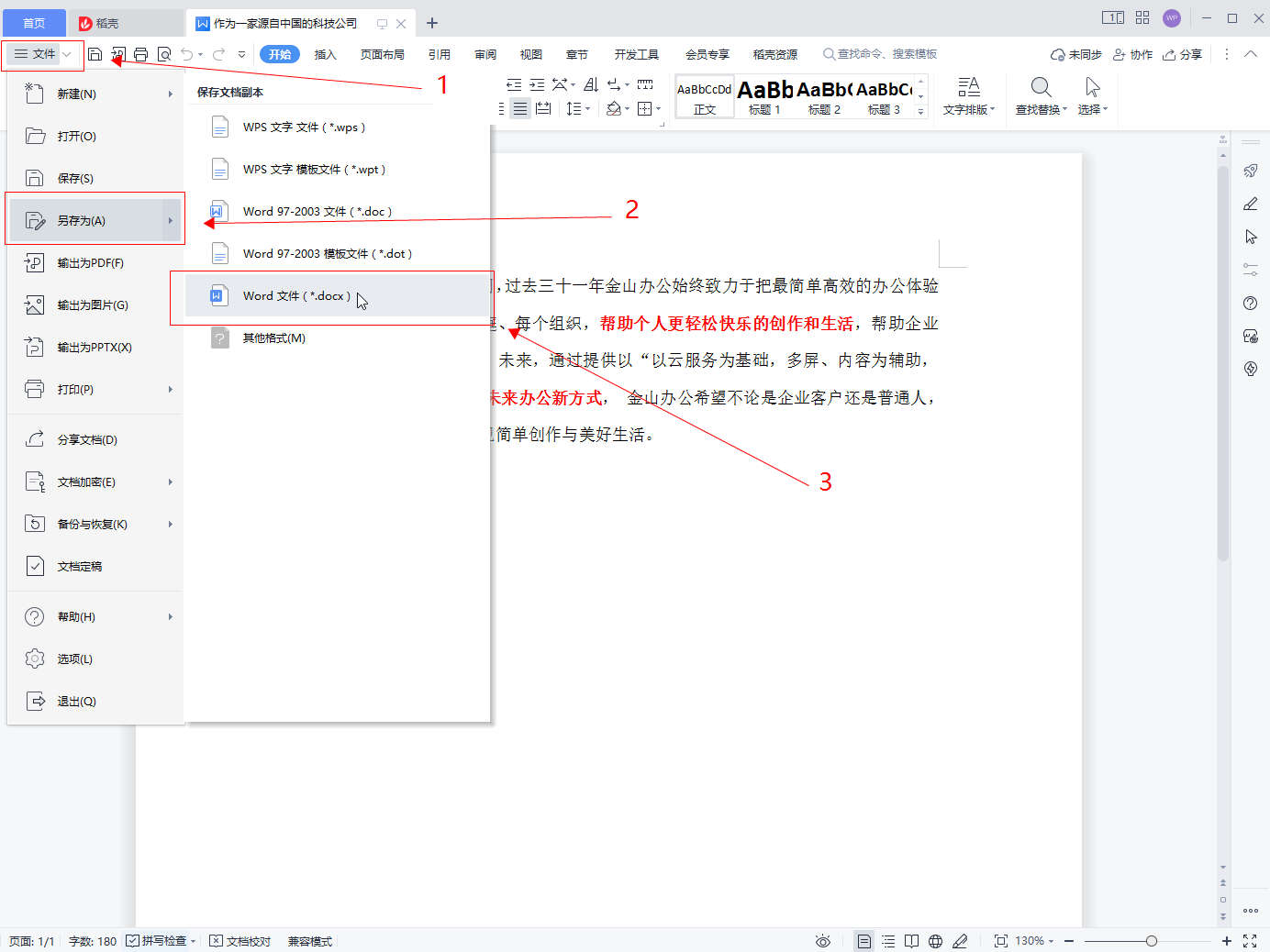Click the zoom out minus button

pyautogui.click(x=1069, y=941)
